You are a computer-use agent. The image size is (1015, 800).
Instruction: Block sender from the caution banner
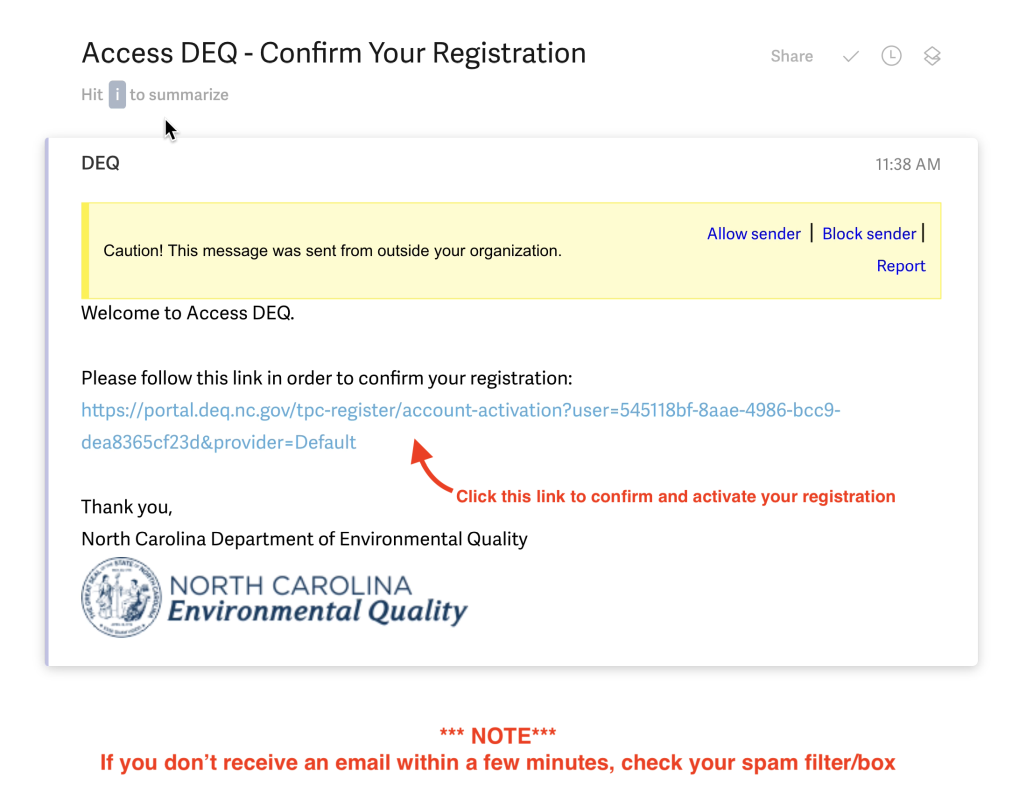pyautogui.click(x=869, y=234)
